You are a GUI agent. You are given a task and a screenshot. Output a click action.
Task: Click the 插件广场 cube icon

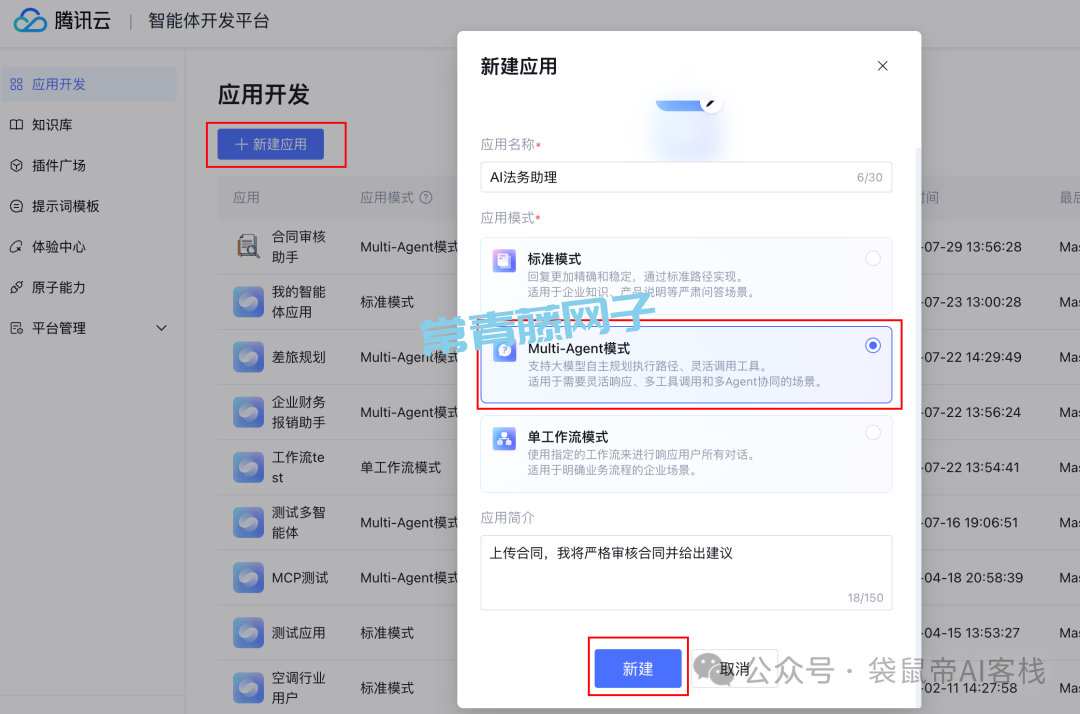coord(17,165)
